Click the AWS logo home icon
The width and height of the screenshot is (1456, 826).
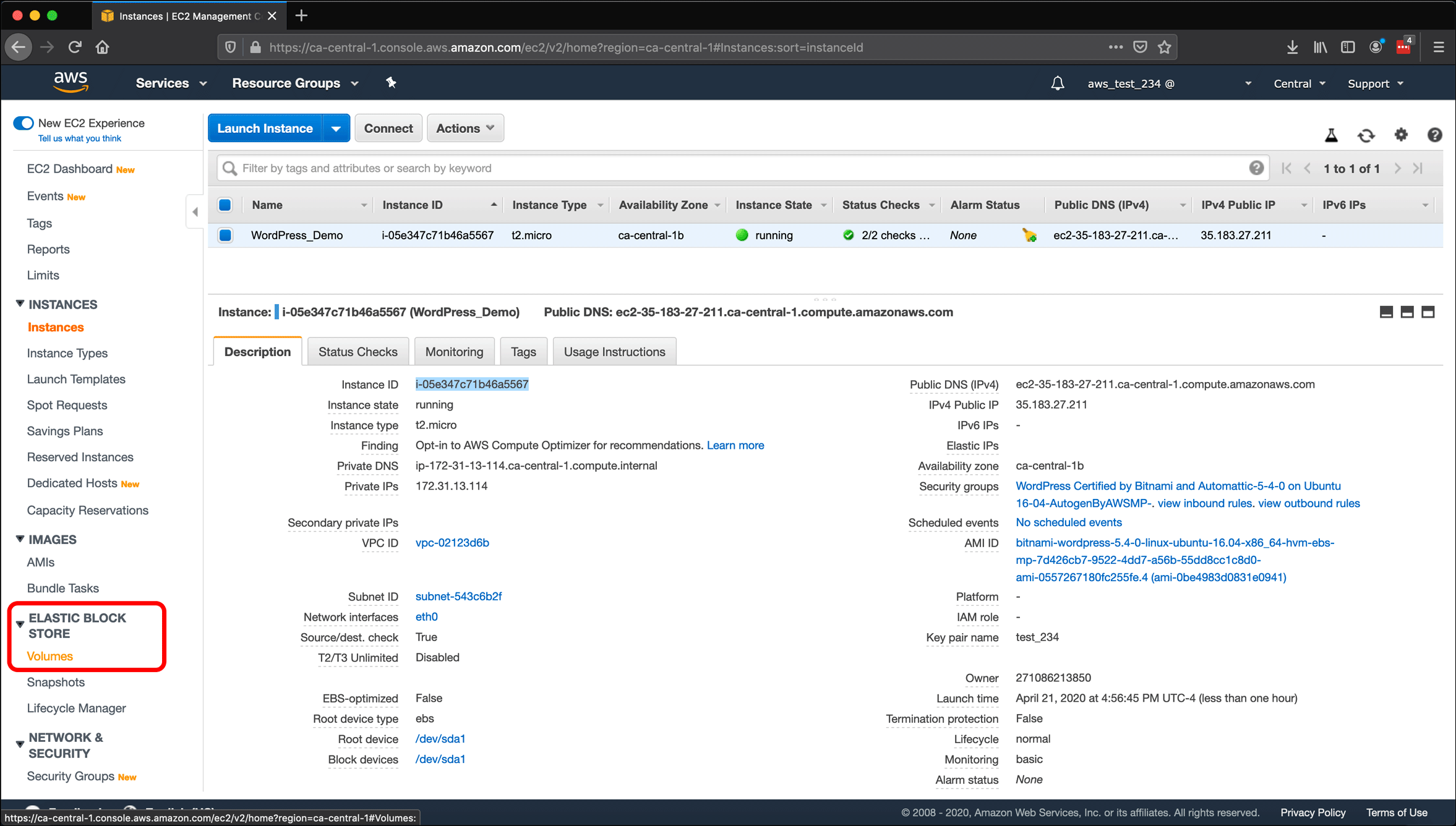71,82
